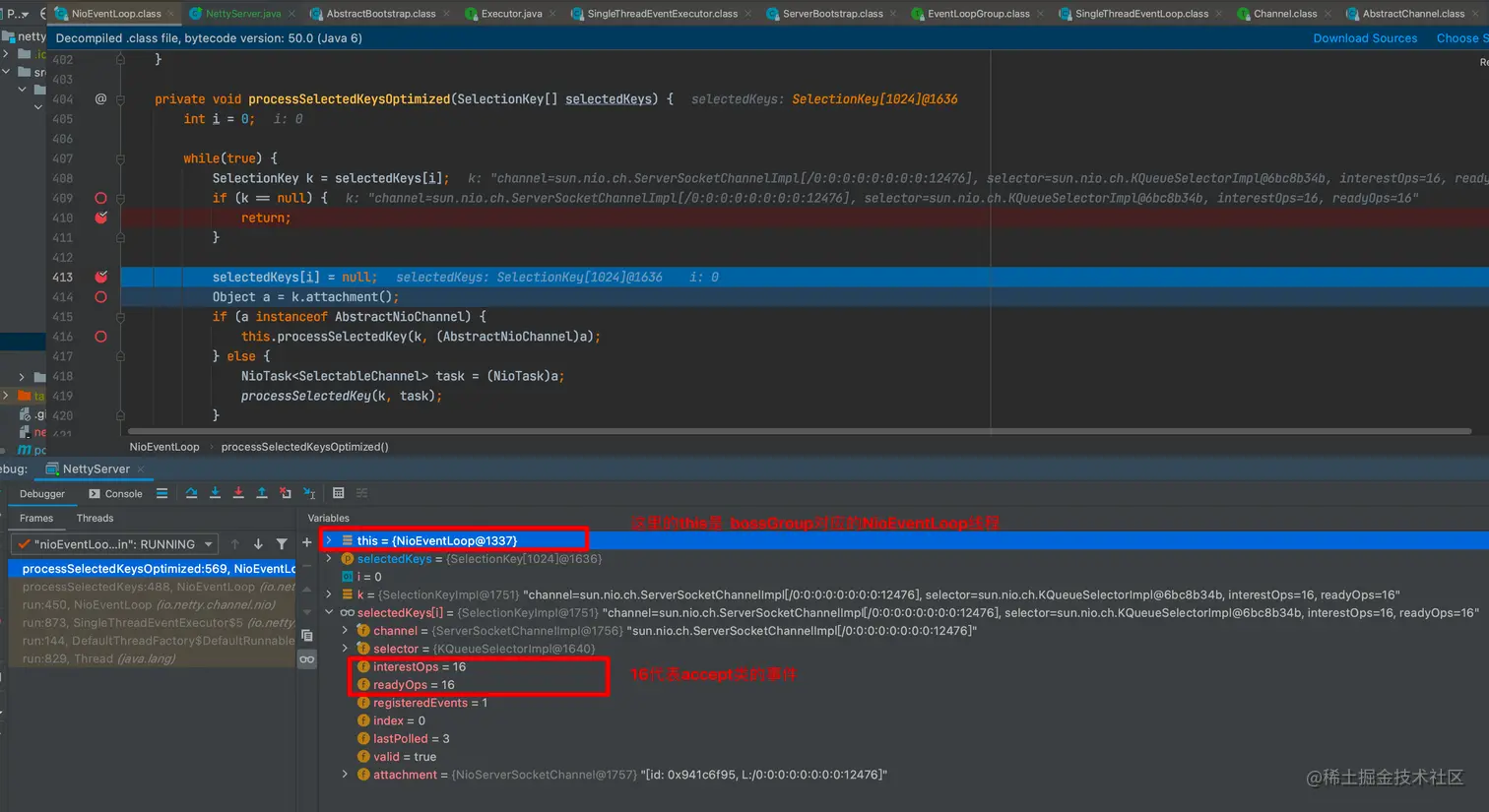Click the Drop Frame icon
The height and width of the screenshot is (812, 1489).
[x=286, y=493]
